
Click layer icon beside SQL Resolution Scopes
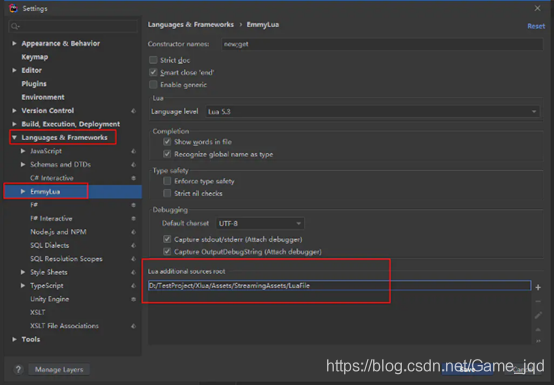point(134,259)
